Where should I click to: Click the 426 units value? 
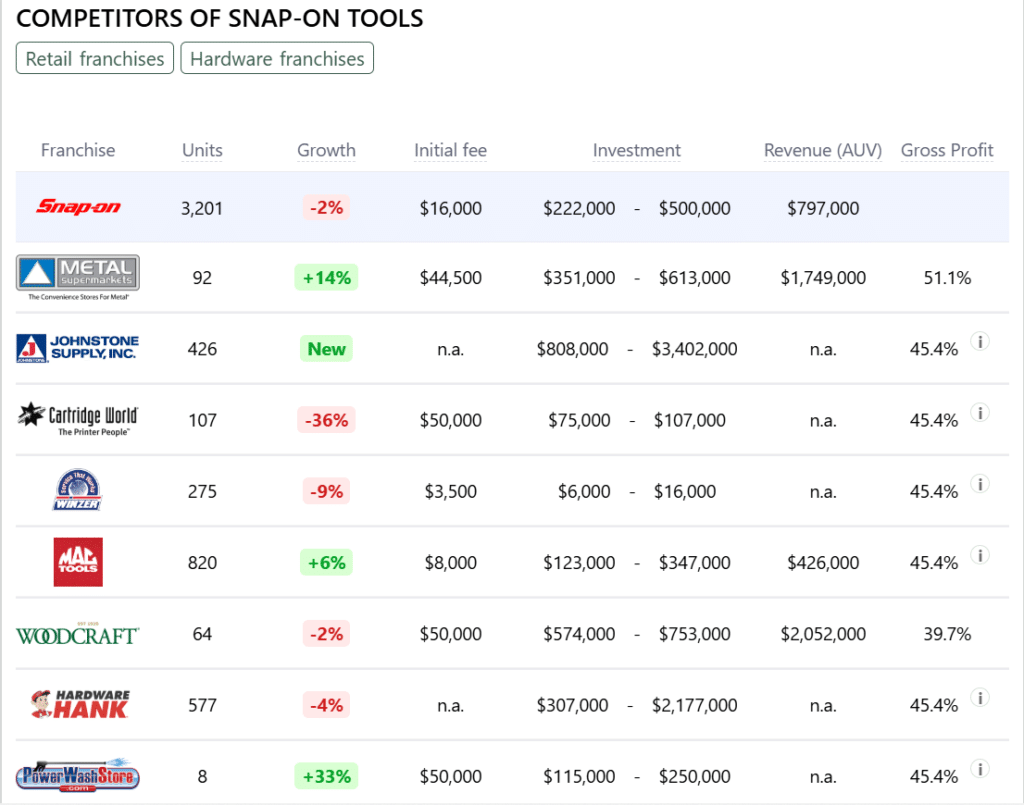202,349
